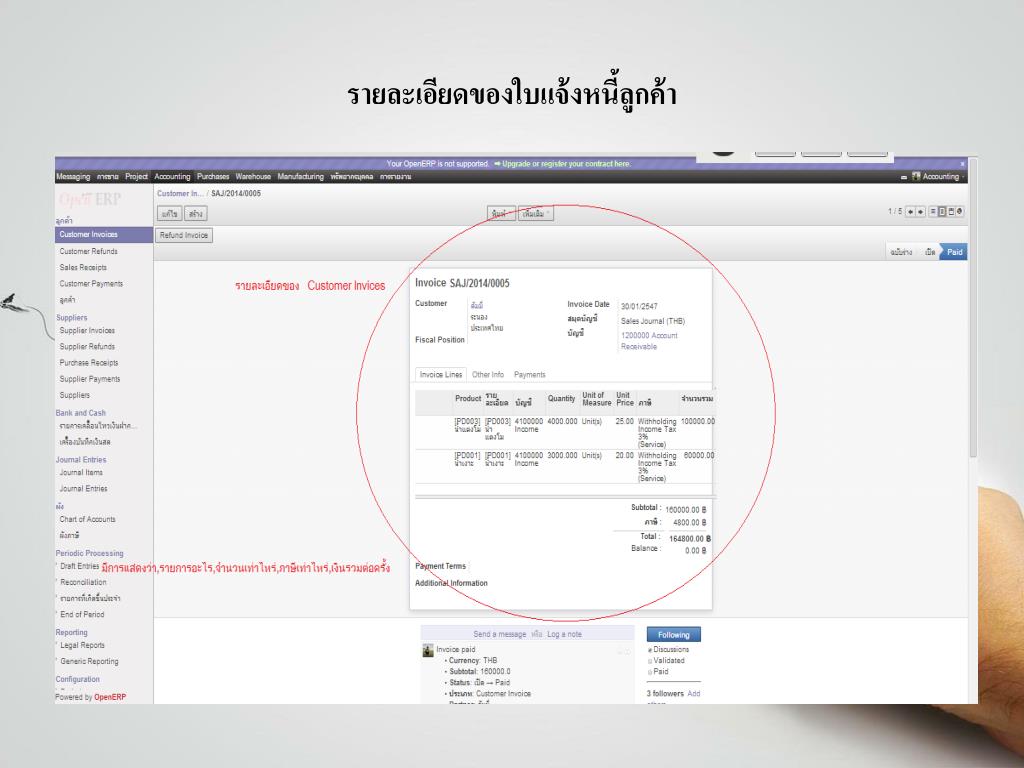Click the Following button
The height and width of the screenshot is (768, 1024).
point(673,635)
